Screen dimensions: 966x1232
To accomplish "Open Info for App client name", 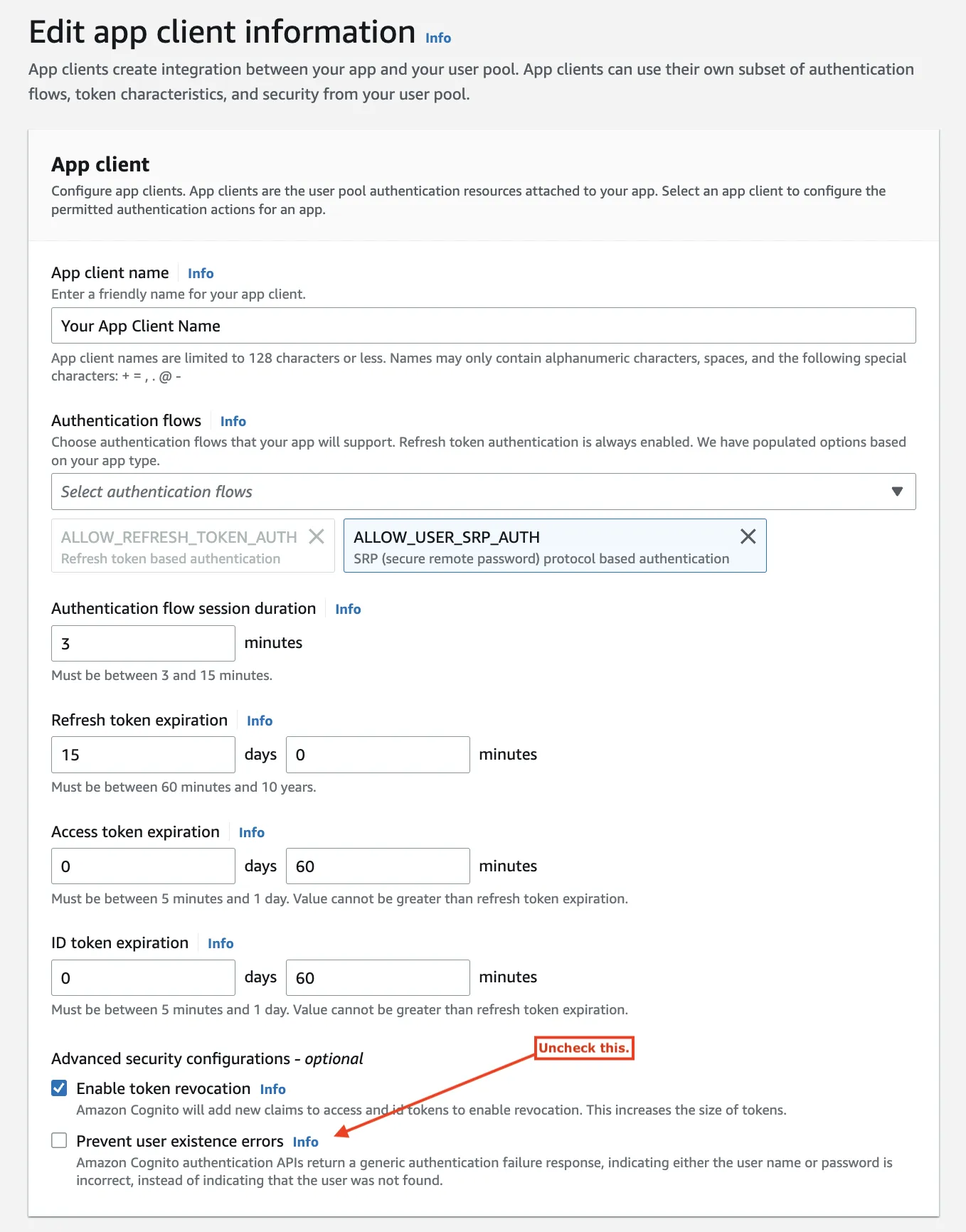I will click(201, 273).
